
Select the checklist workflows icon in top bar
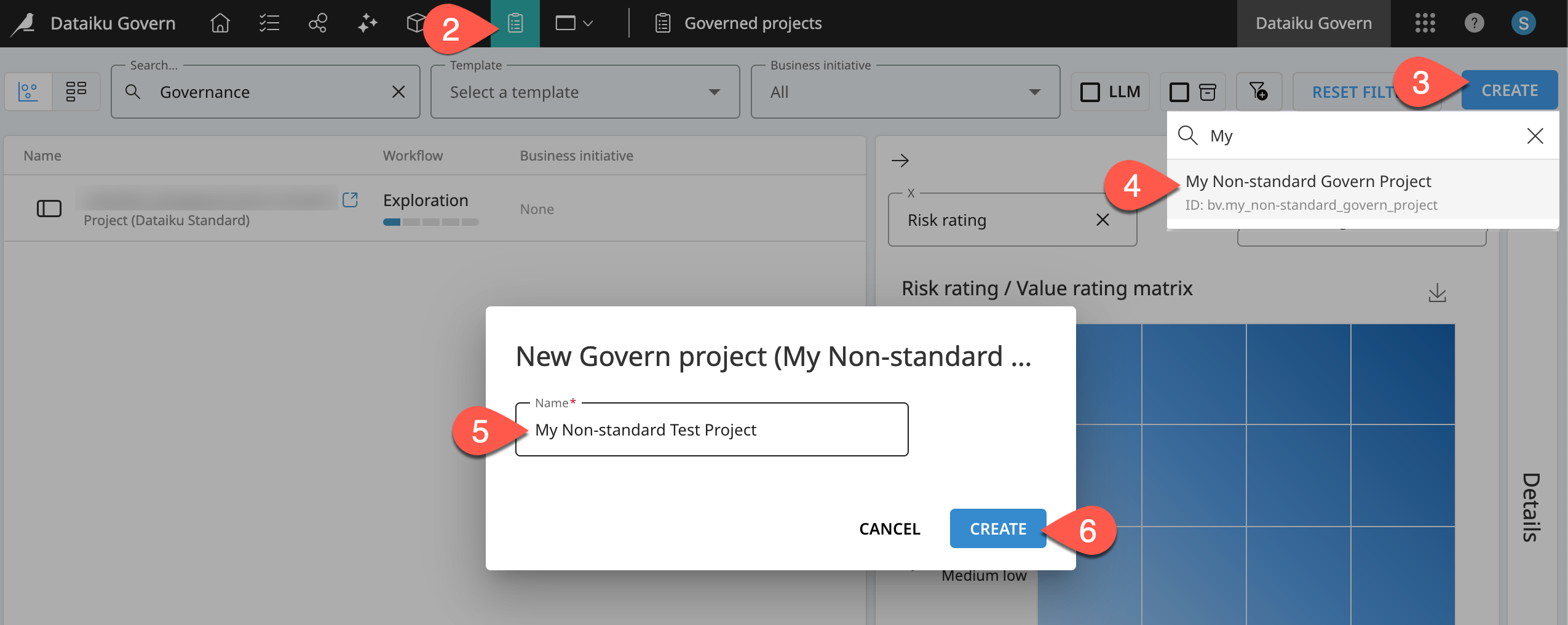coord(269,23)
